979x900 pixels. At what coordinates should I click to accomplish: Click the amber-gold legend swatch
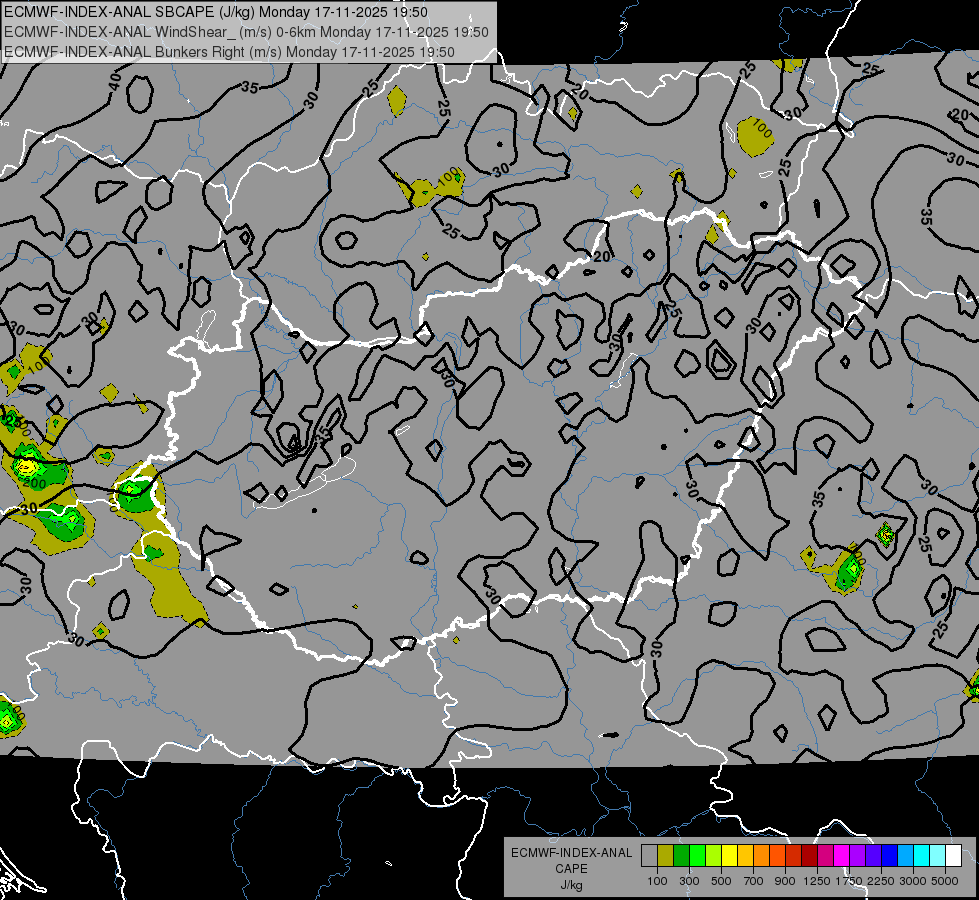[x=745, y=856]
